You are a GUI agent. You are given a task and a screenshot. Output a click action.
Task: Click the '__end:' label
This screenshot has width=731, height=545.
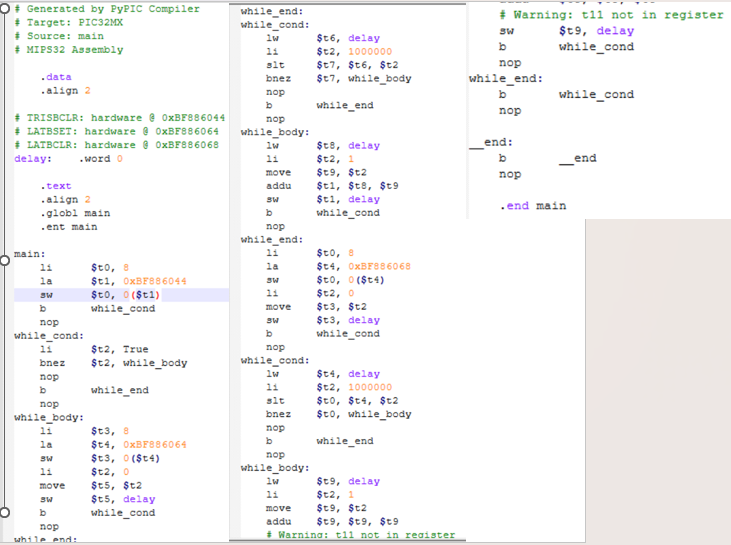tap(491, 142)
